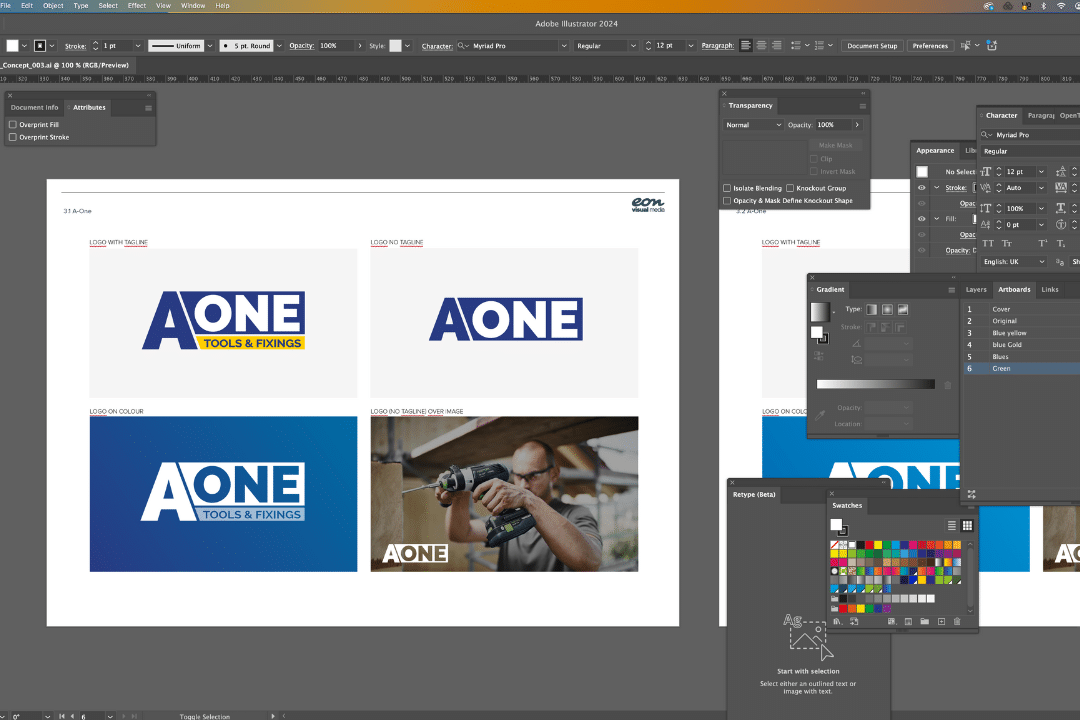Open Preferences from the control bar
This screenshot has width=1080, height=720.
pos(929,45)
